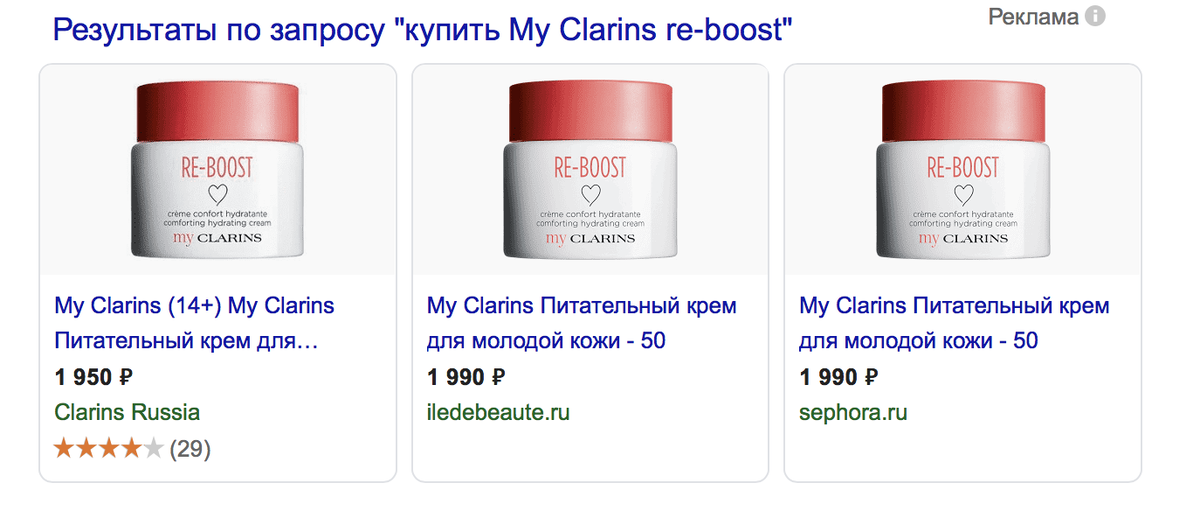Screen dimensions: 1200x525
Task: Click the heart symbol on the iledebeaute jar
Action: [589, 194]
